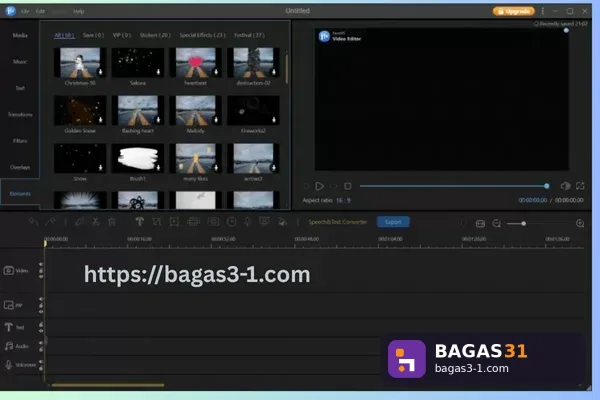Select the Fireworks2 thumbnail
Screen dimensions: 600x400
click(253, 111)
